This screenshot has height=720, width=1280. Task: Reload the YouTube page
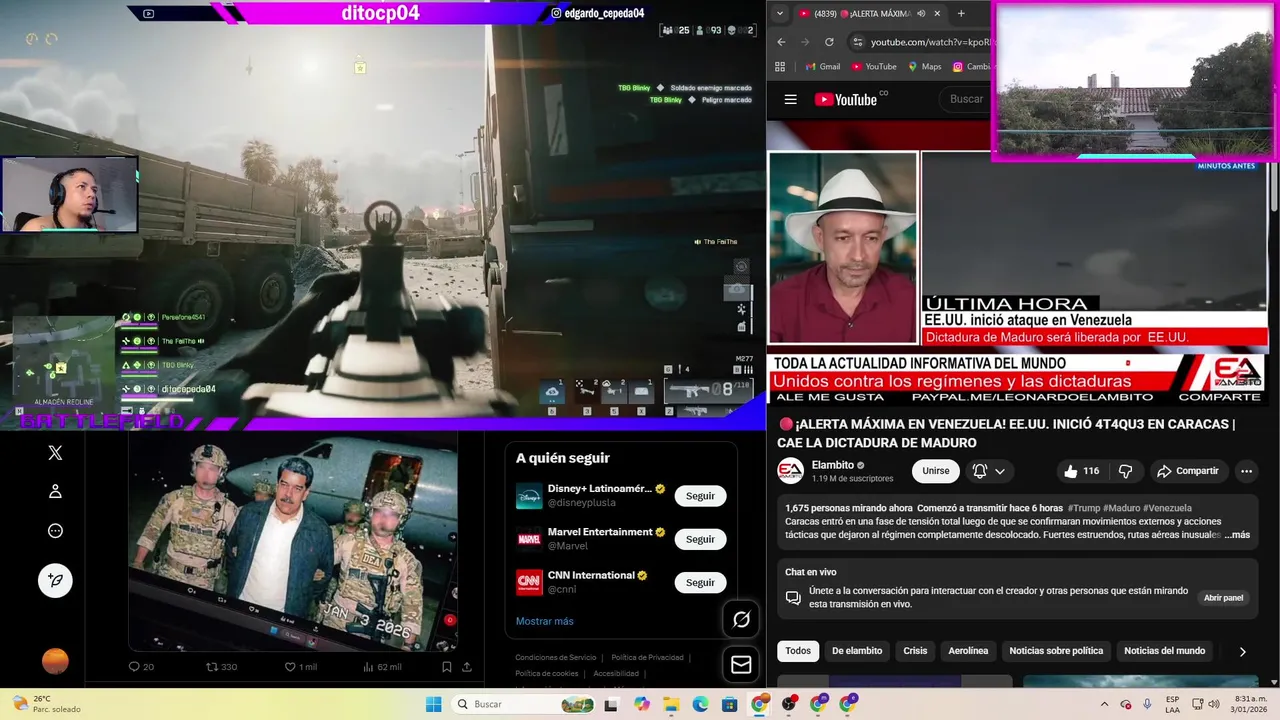[x=829, y=42]
